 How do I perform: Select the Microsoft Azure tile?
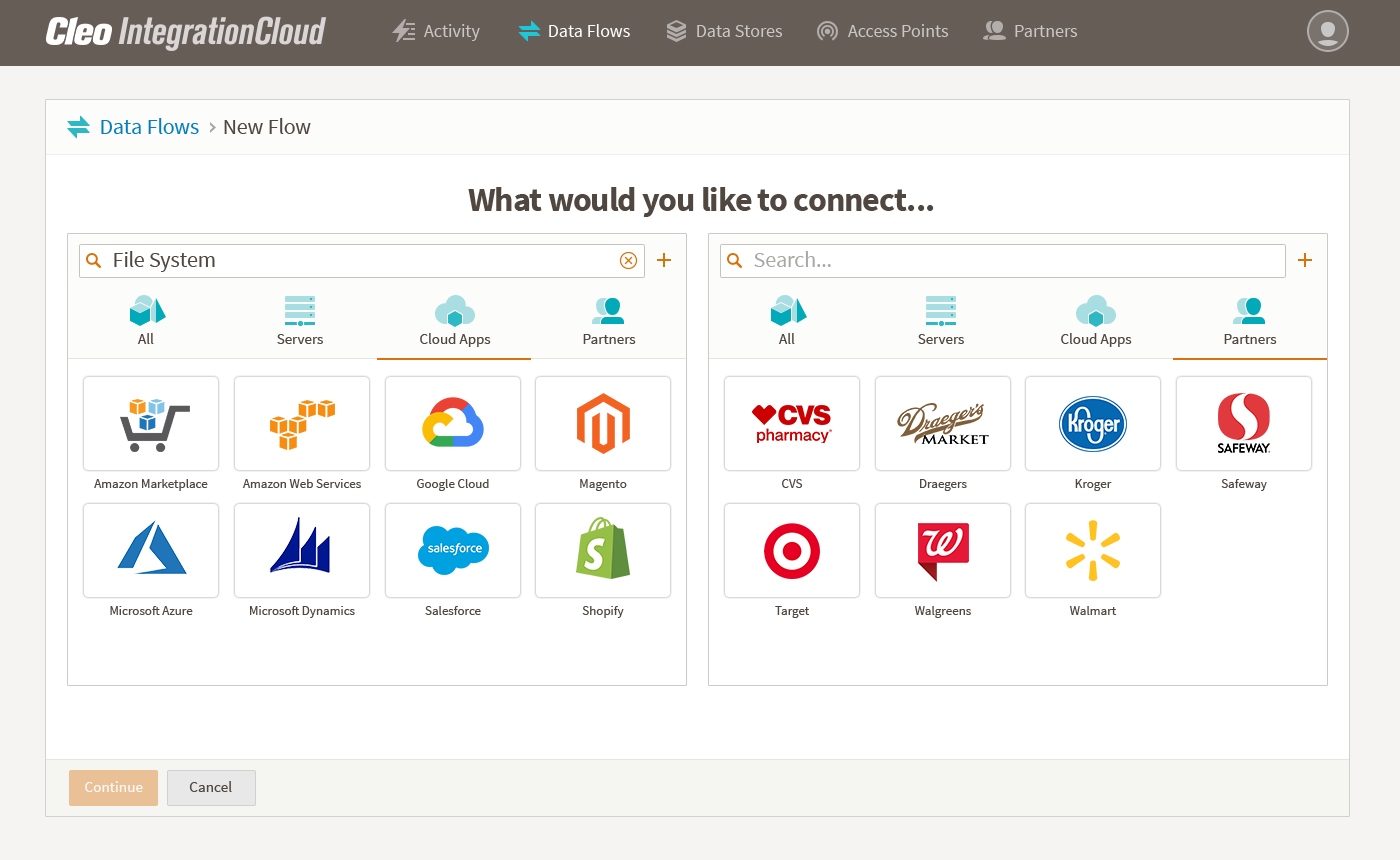pos(151,550)
